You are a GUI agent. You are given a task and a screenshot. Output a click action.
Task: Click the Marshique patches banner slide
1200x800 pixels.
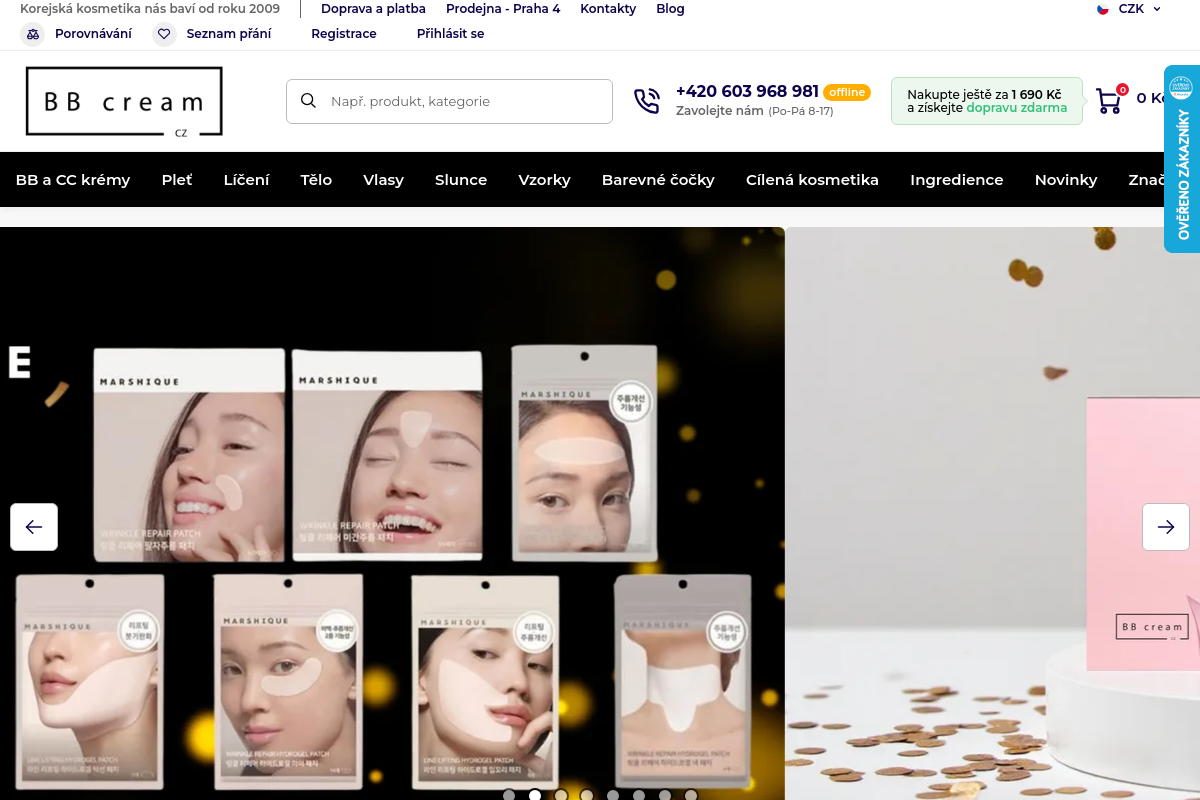(392, 513)
